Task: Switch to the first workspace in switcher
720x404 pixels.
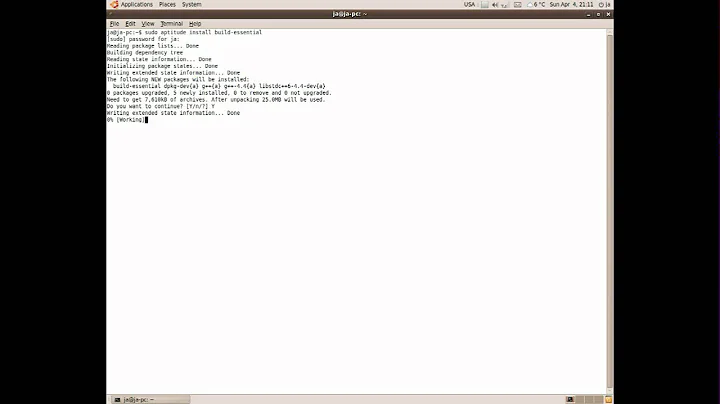Action: tap(570, 399)
